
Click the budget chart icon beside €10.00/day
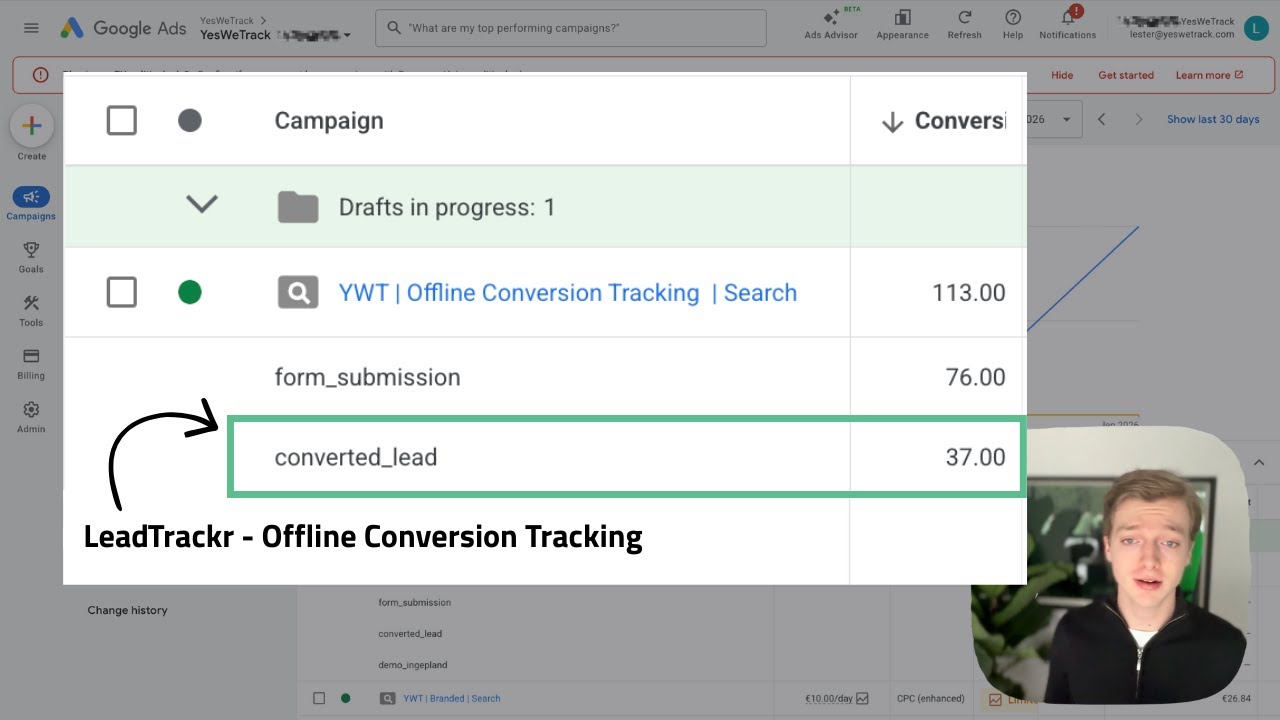862,698
